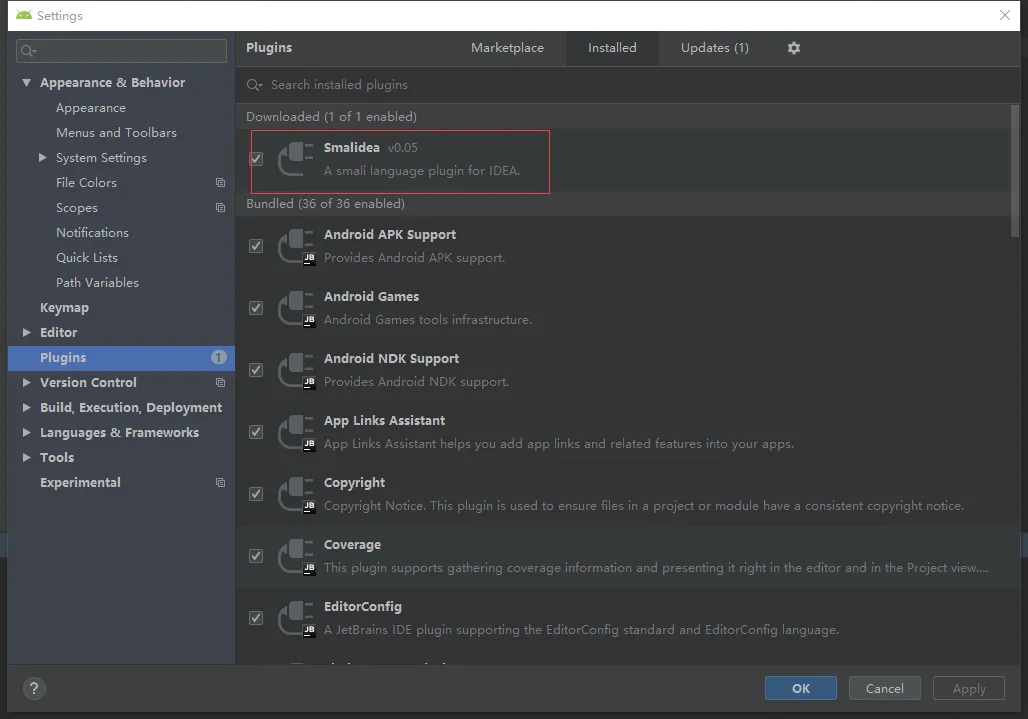Screen dimensions: 1028x719
Task: Click the Cancel button
Action: 884,688
